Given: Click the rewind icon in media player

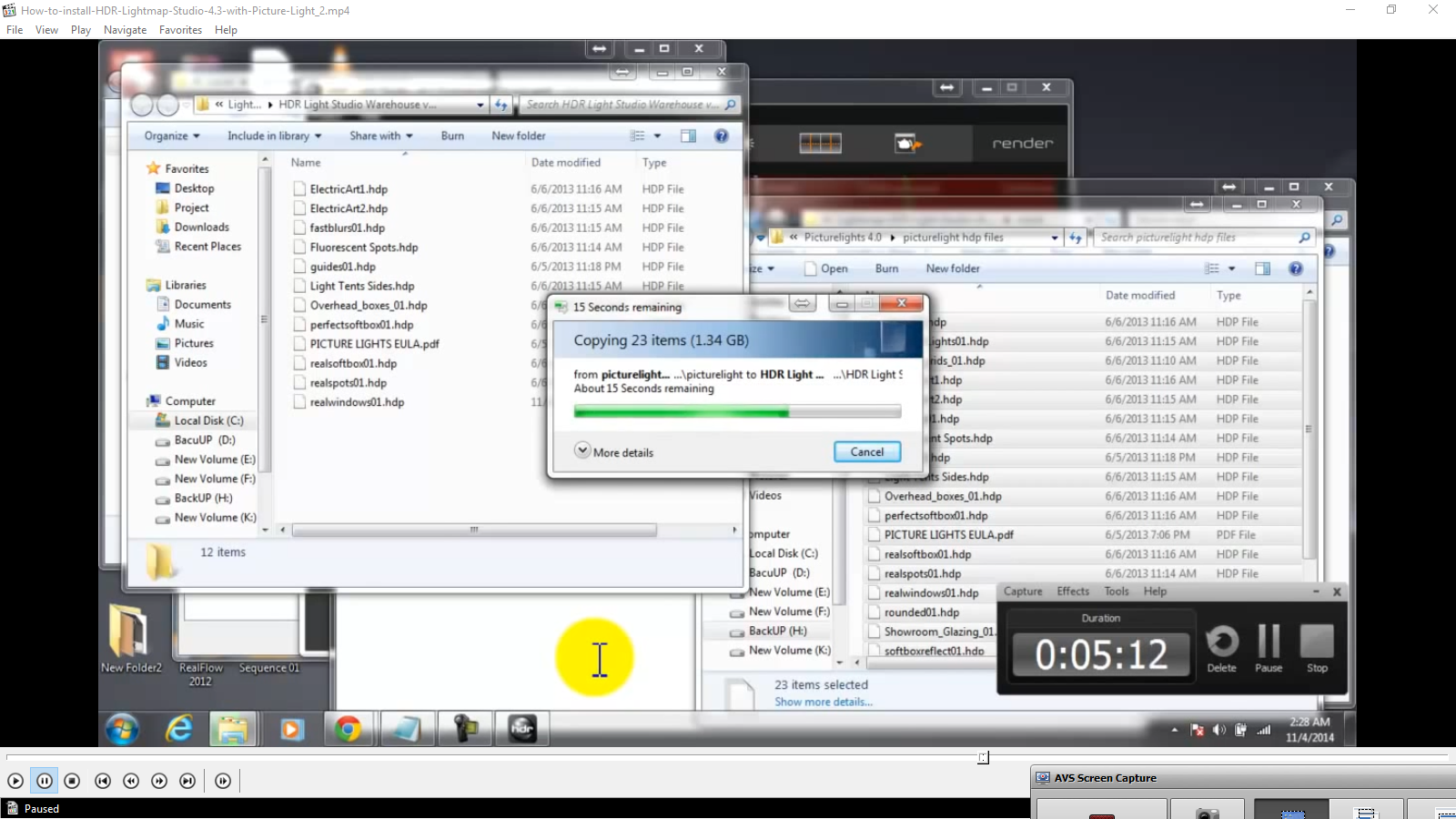Looking at the screenshot, I should click(x=131, y=781).
